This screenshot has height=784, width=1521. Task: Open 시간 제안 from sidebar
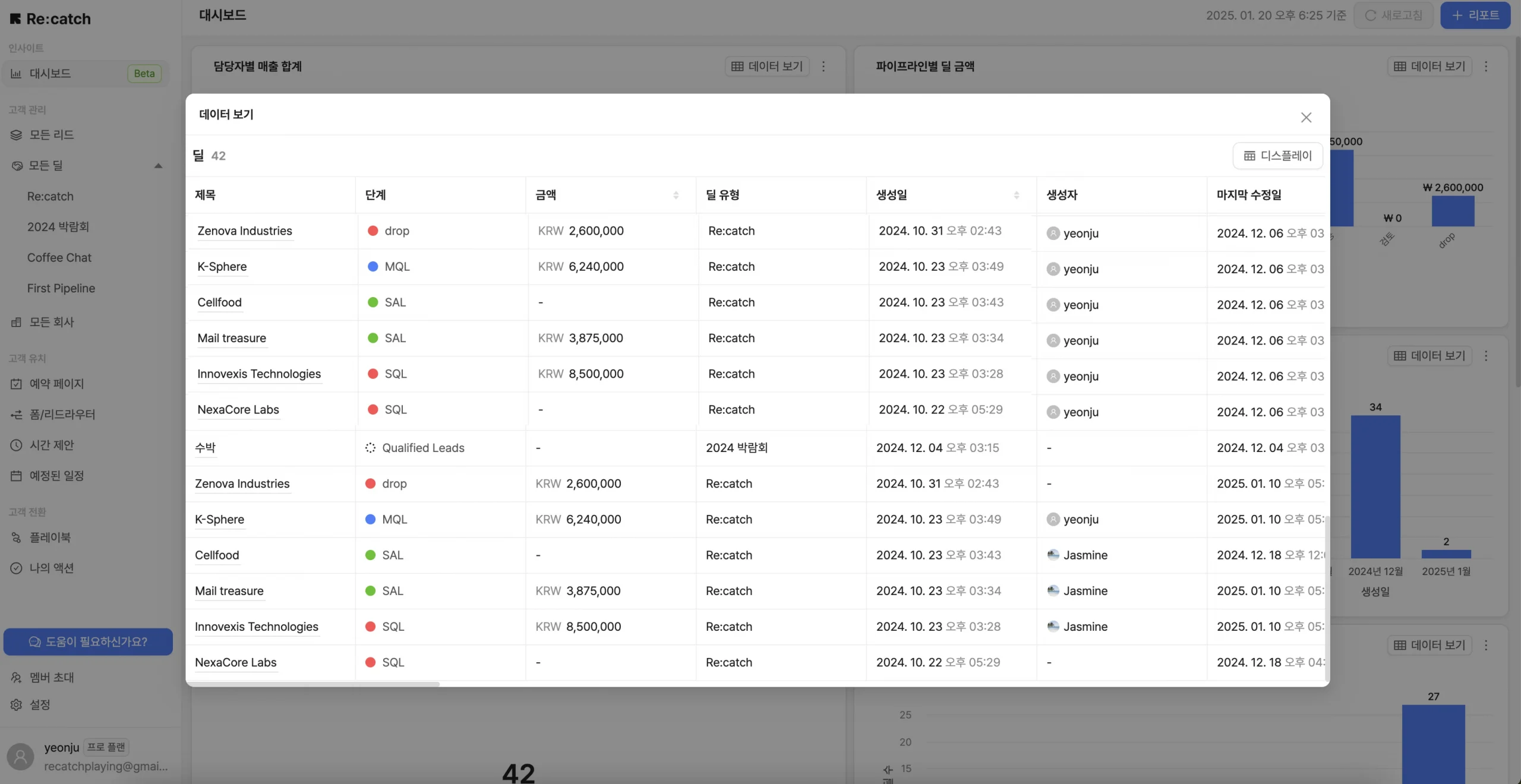pos(51,445)
